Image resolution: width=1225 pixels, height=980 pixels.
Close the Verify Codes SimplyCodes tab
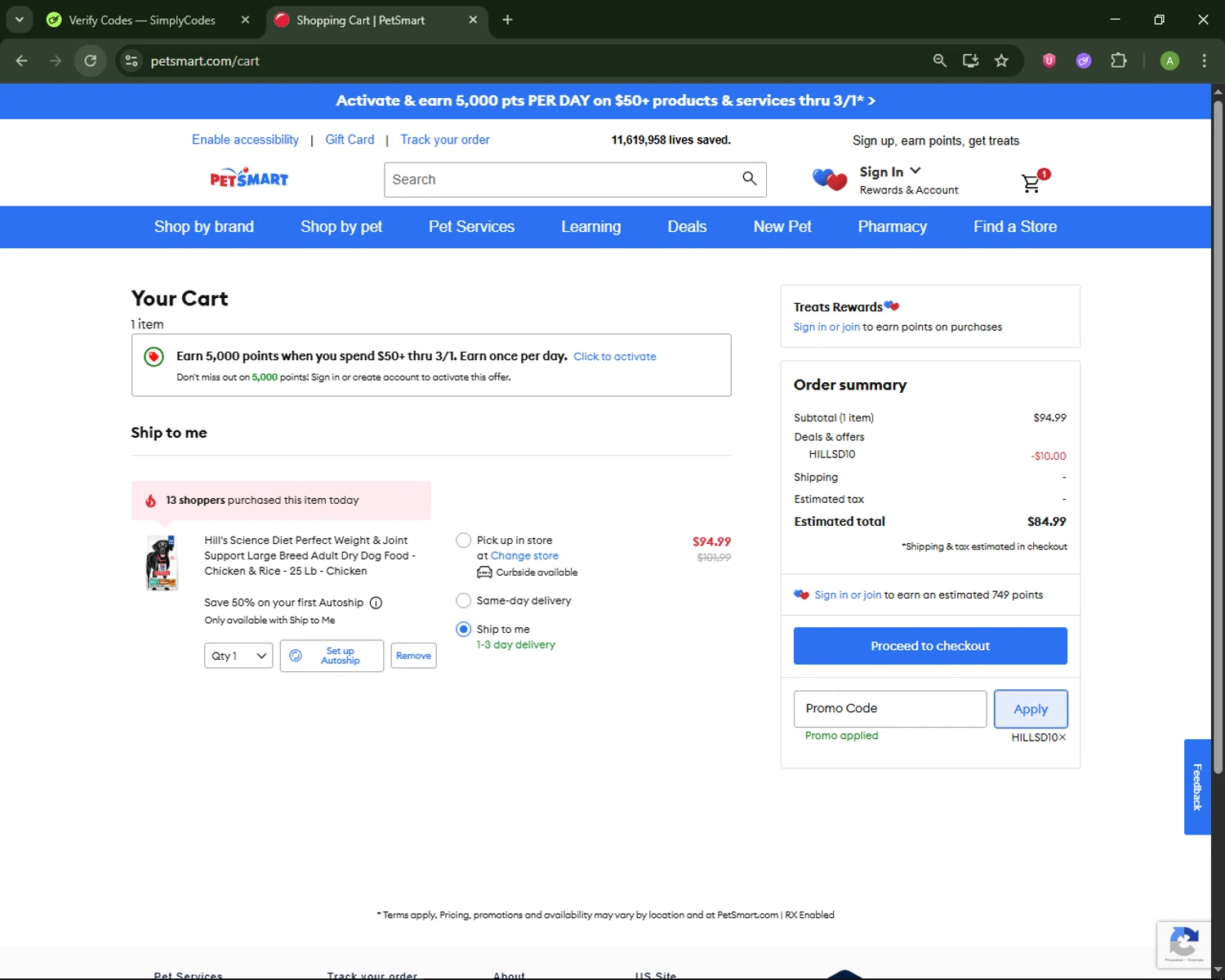point(245,20)
